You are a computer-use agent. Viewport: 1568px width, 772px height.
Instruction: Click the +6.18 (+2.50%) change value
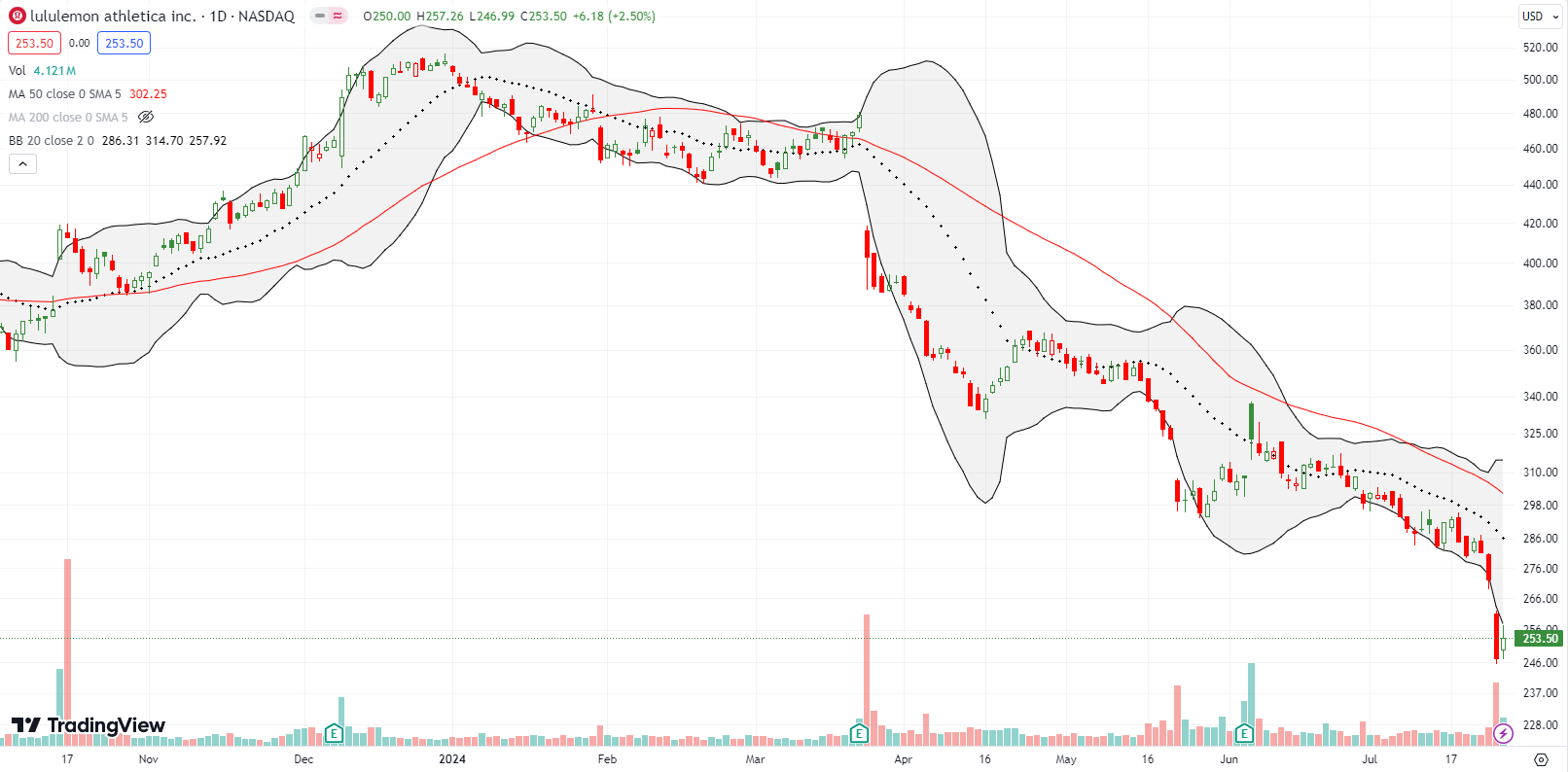point(613,16)
